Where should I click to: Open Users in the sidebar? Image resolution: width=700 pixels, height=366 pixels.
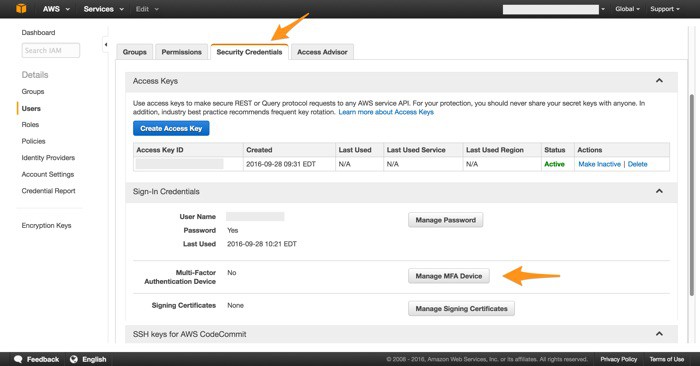[31, 108]
